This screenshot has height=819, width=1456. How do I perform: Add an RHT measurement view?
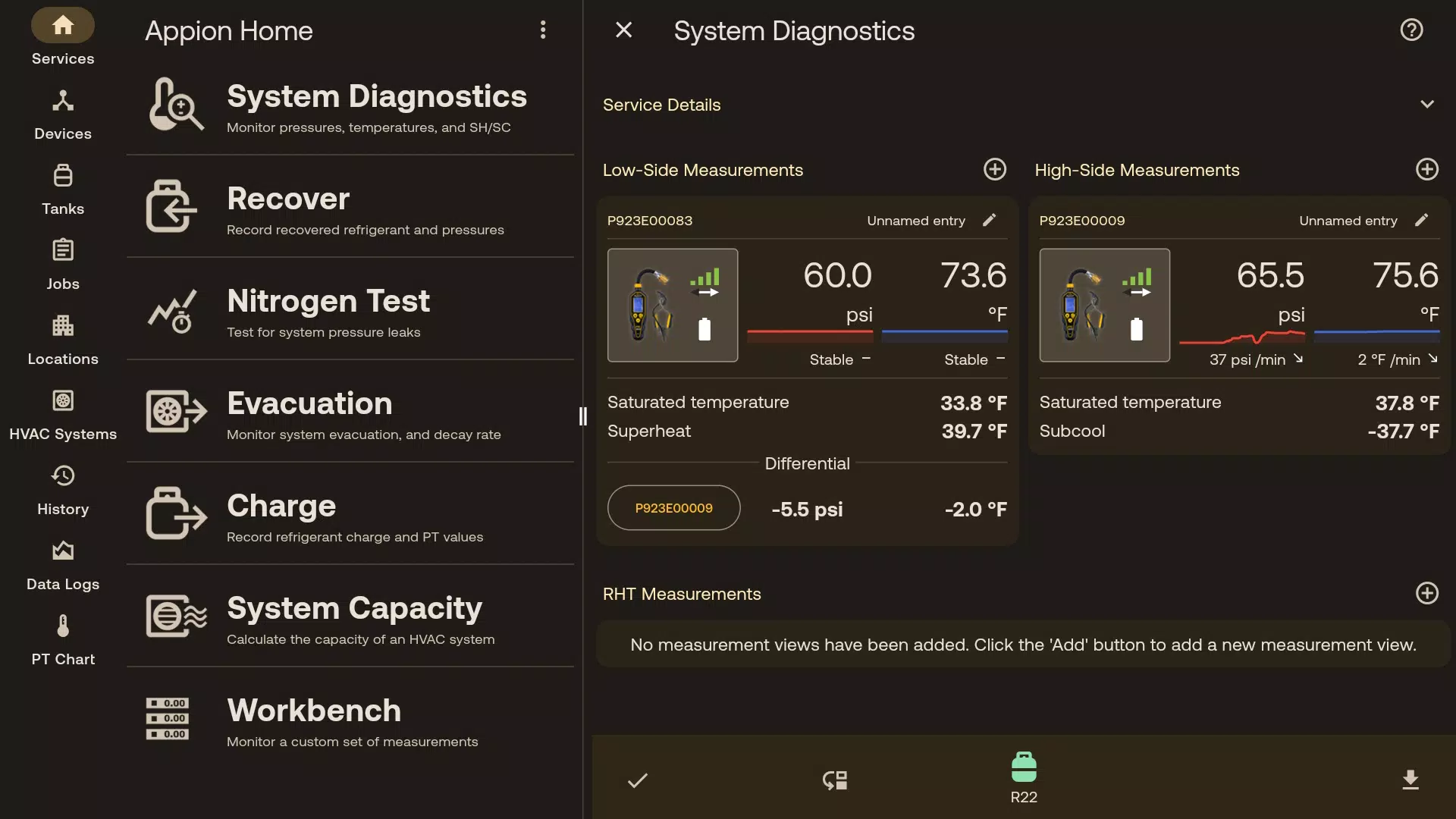pos(1427,593)
